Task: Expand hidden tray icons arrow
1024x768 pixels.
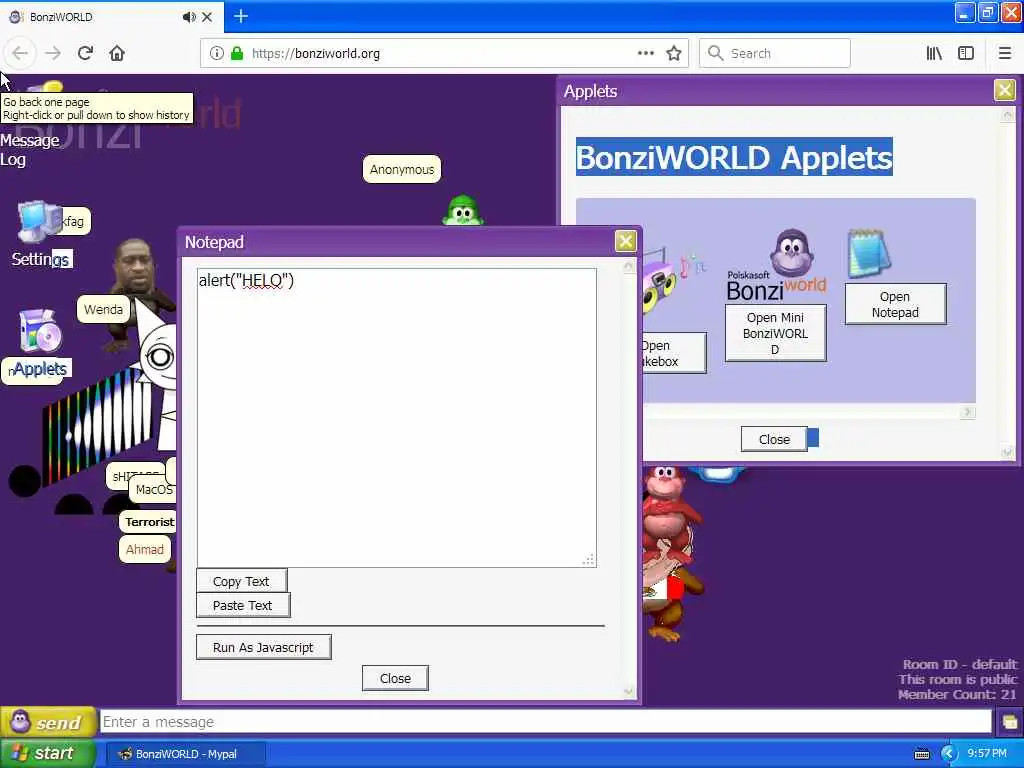Action: (x=949, y=754)
